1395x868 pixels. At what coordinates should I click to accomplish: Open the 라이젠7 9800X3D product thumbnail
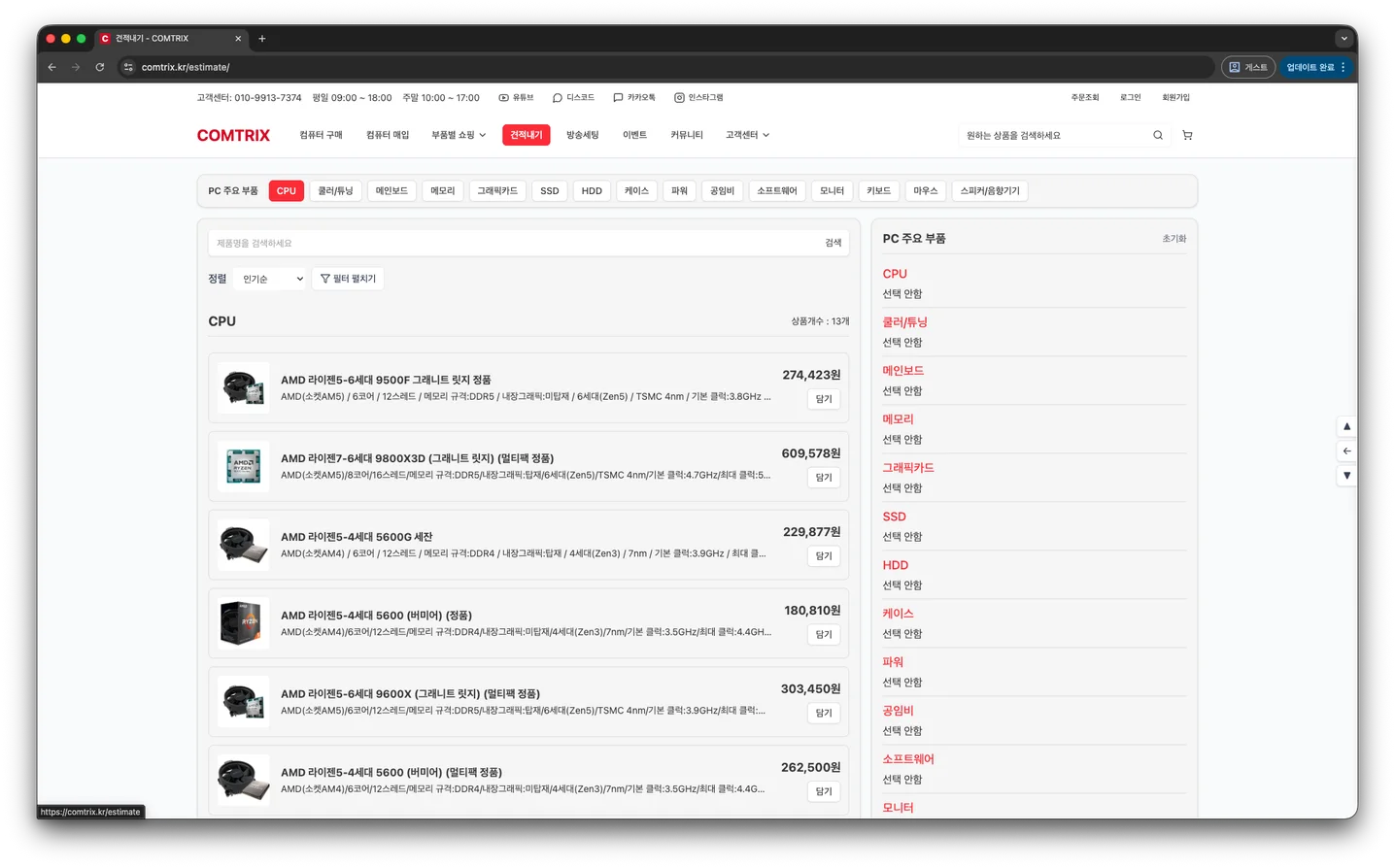click(x=243, y=466)
